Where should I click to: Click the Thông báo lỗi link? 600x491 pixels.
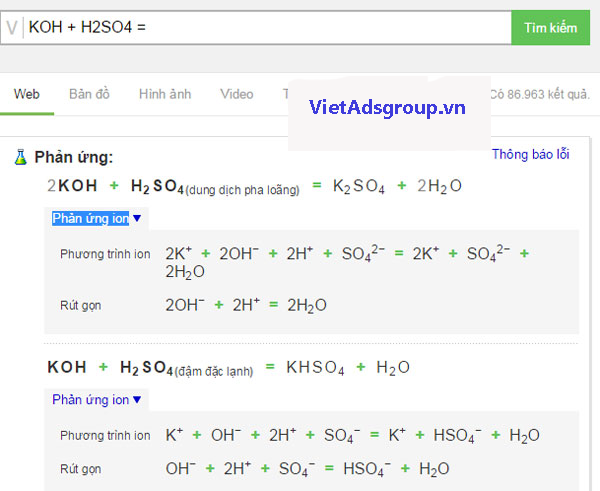click(x=530, y=154)
